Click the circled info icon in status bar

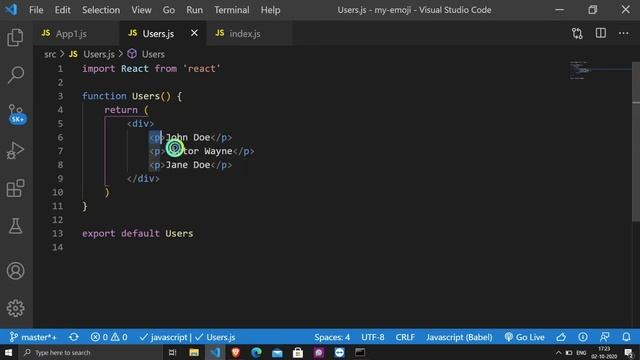pyautogui.click(x=583, y=337)
